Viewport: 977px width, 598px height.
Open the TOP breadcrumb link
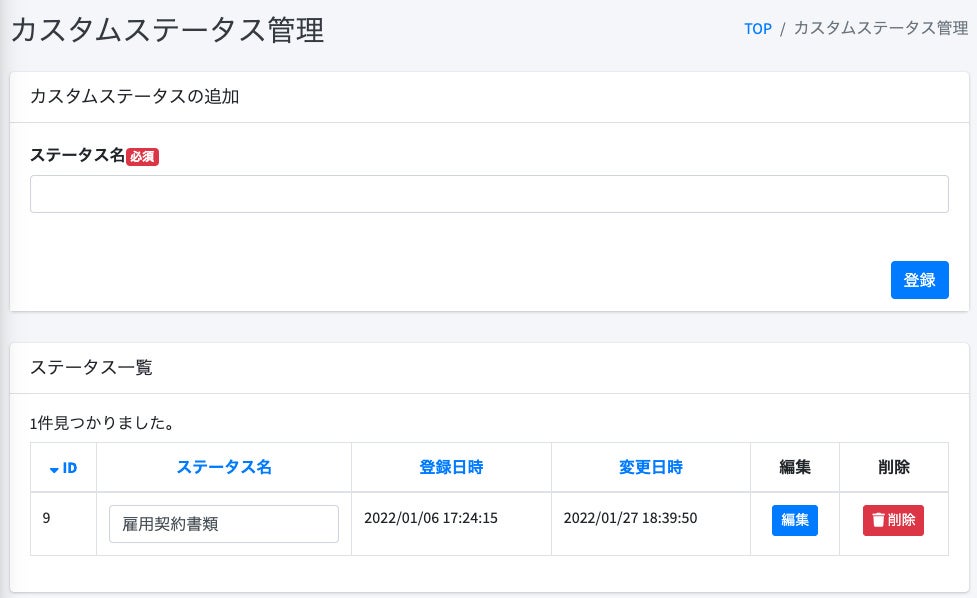(x=758, y=29)
